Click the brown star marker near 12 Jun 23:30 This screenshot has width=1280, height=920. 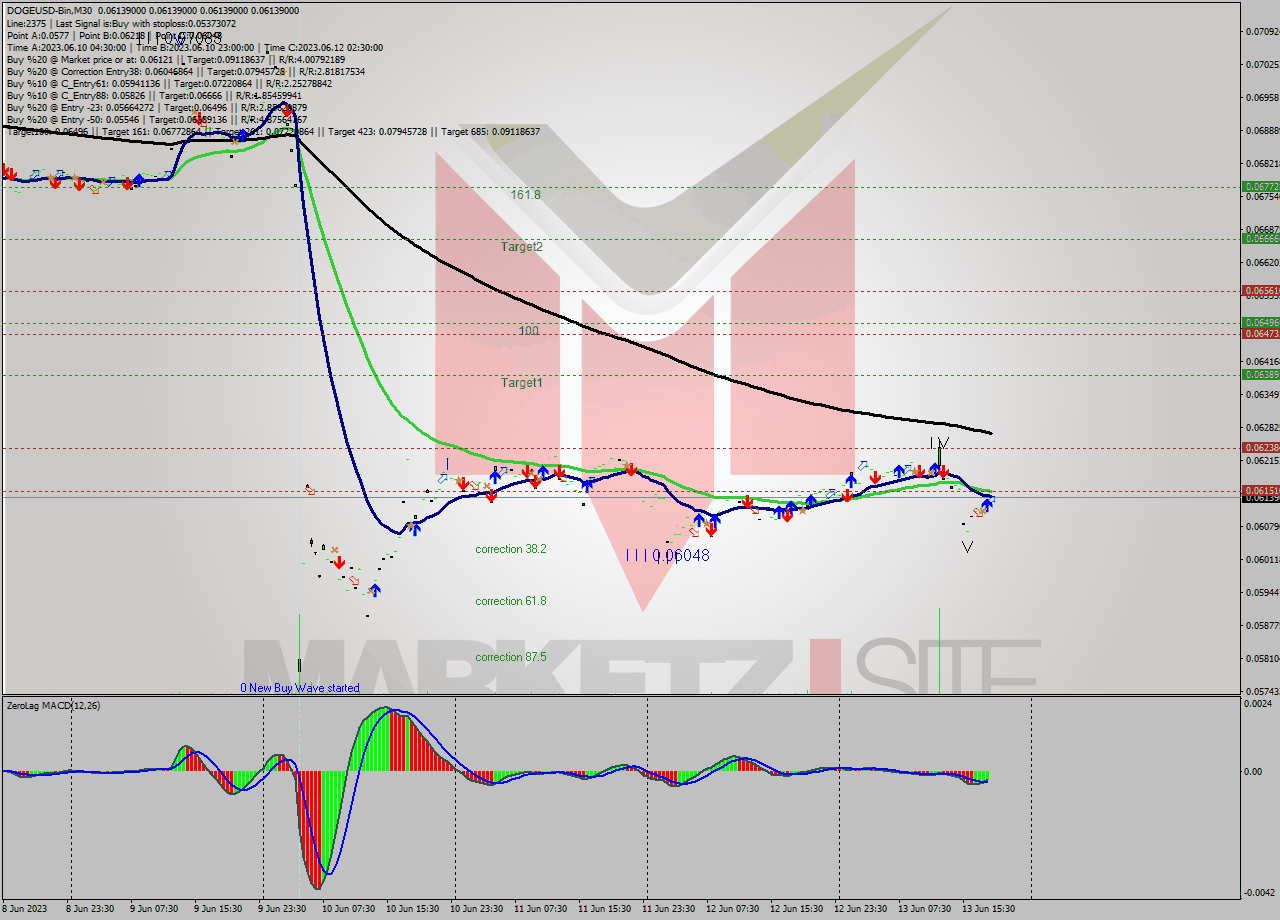803,511
